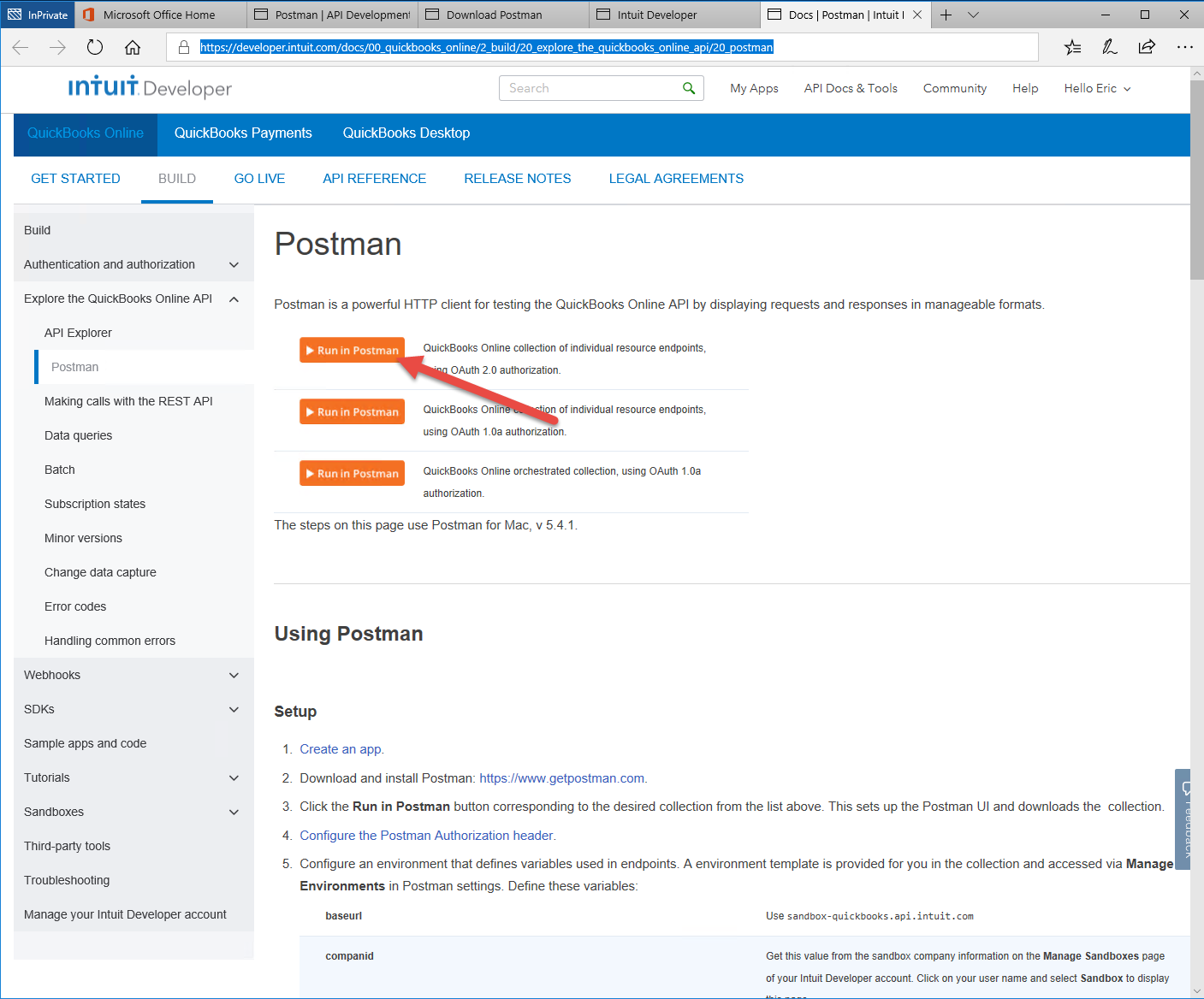Viewport: 1204px width, 999px height.
Task: Collapse Explore the QuickBooks Online API chevron
Action: point(234,299)
